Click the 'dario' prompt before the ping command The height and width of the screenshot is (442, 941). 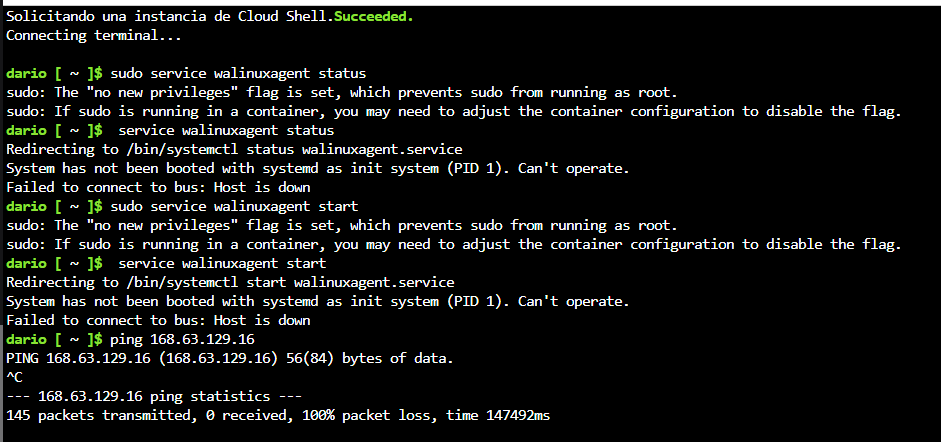coord(26,339)
